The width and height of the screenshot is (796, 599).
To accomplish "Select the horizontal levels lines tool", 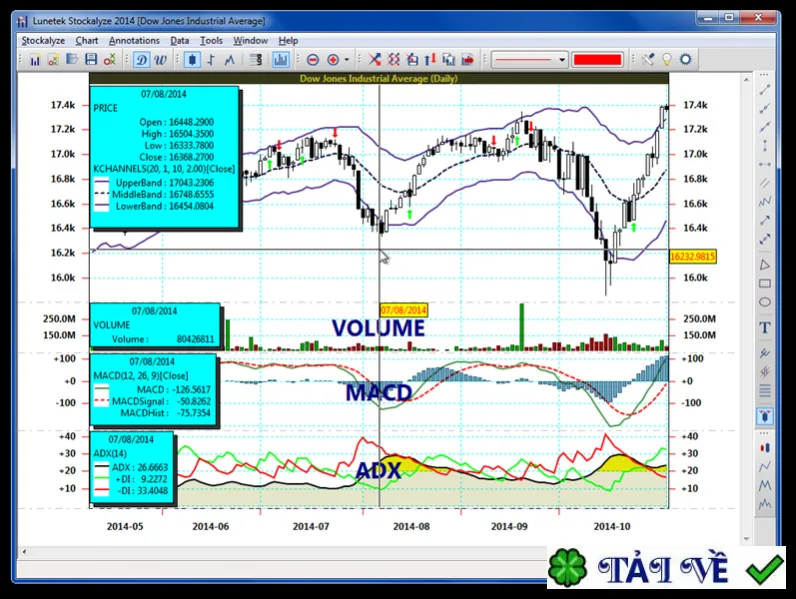I will coord(765,391).
